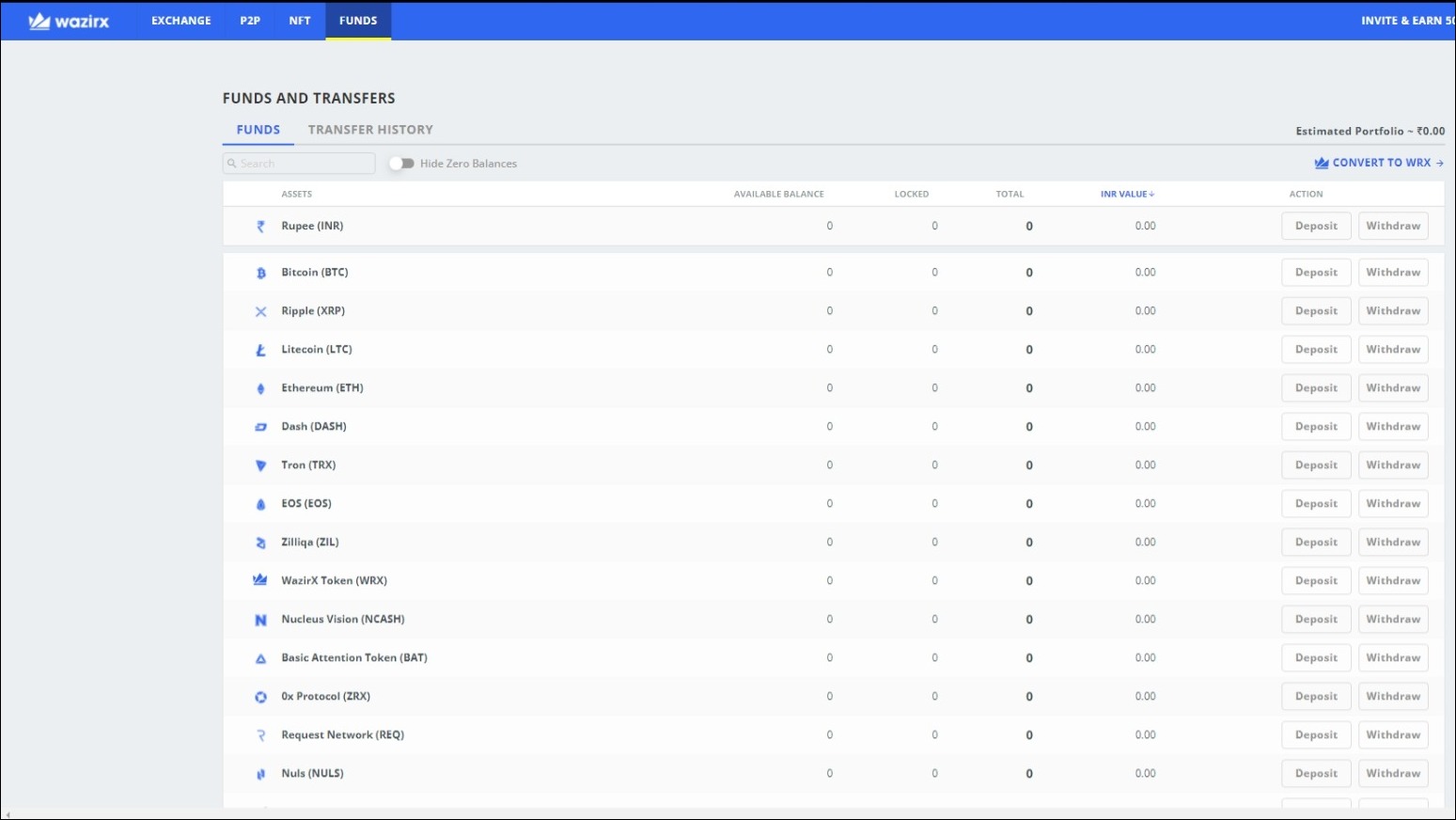
Task: Deposit Nucleus Vision (NCASH)
Action: coord(1316,620)
